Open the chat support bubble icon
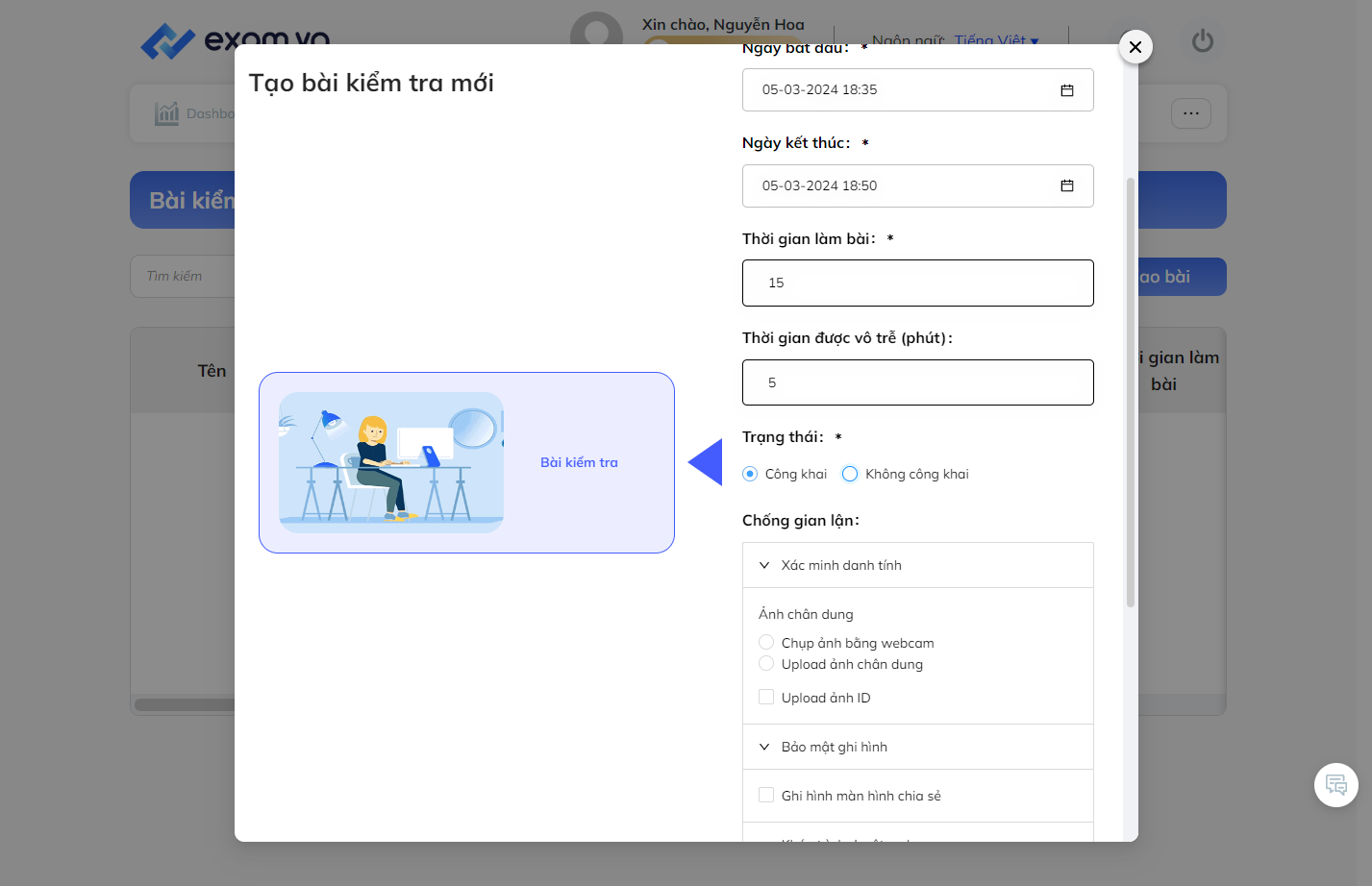This screenshot has width=1372, height=886. click(x=1336, y=785)
